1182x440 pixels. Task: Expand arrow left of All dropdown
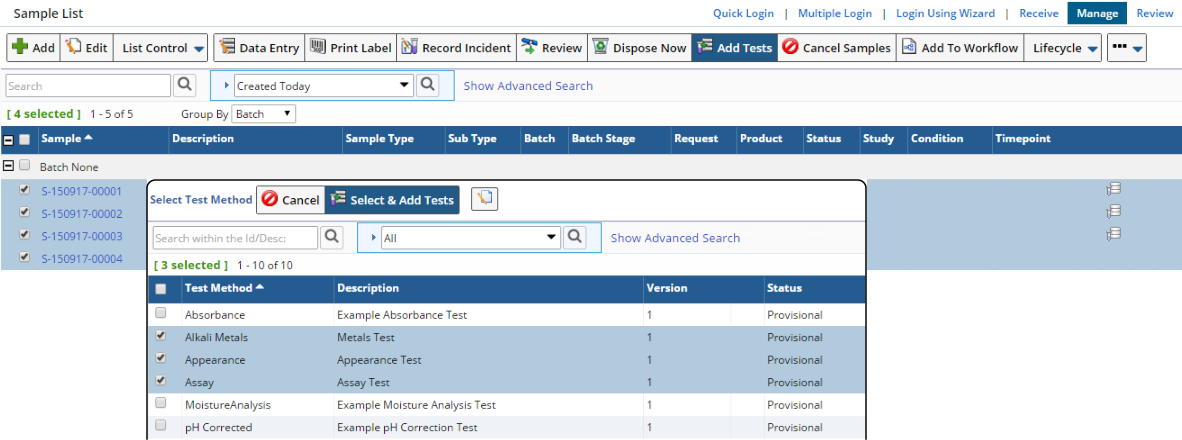[x=372, y=238]
